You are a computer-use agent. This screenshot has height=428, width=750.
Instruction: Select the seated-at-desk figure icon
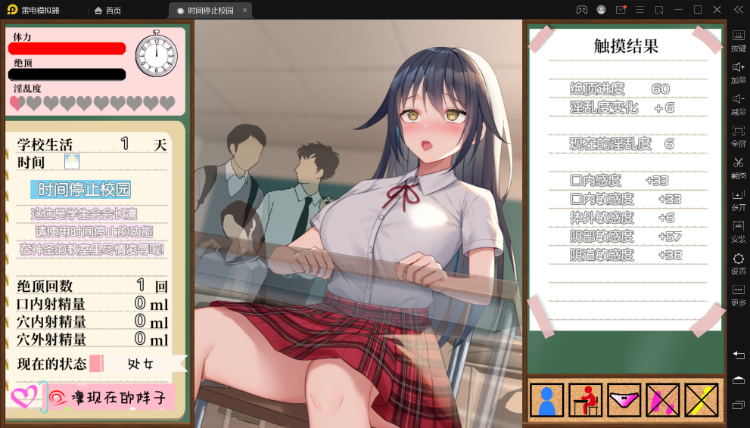585,400
